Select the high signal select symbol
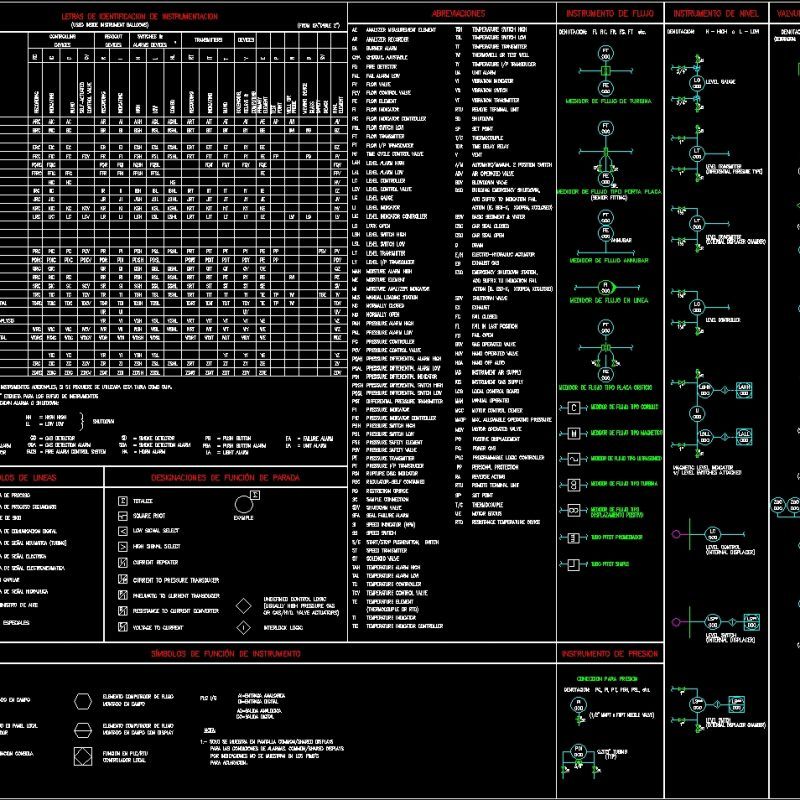This screenshot has width=800, height=800. (x=122, y=546)
